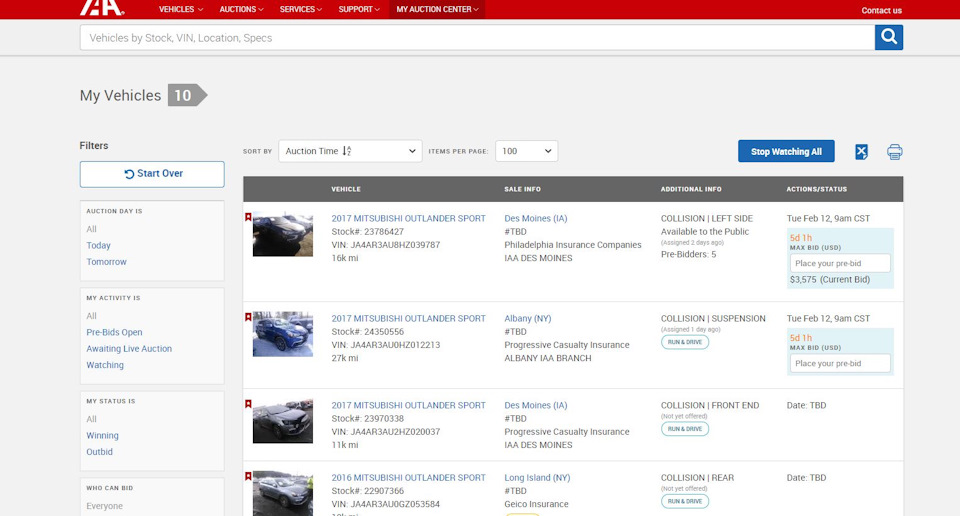Click the Stop Watching All button
Image resolution: width=960 pixels, height=516 pixels.
click(x=786, y=151)
